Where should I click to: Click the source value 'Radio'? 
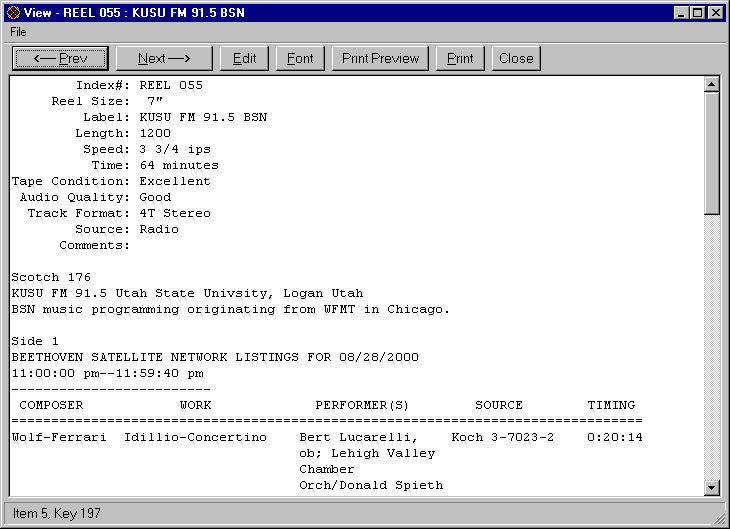coord(159,229)
